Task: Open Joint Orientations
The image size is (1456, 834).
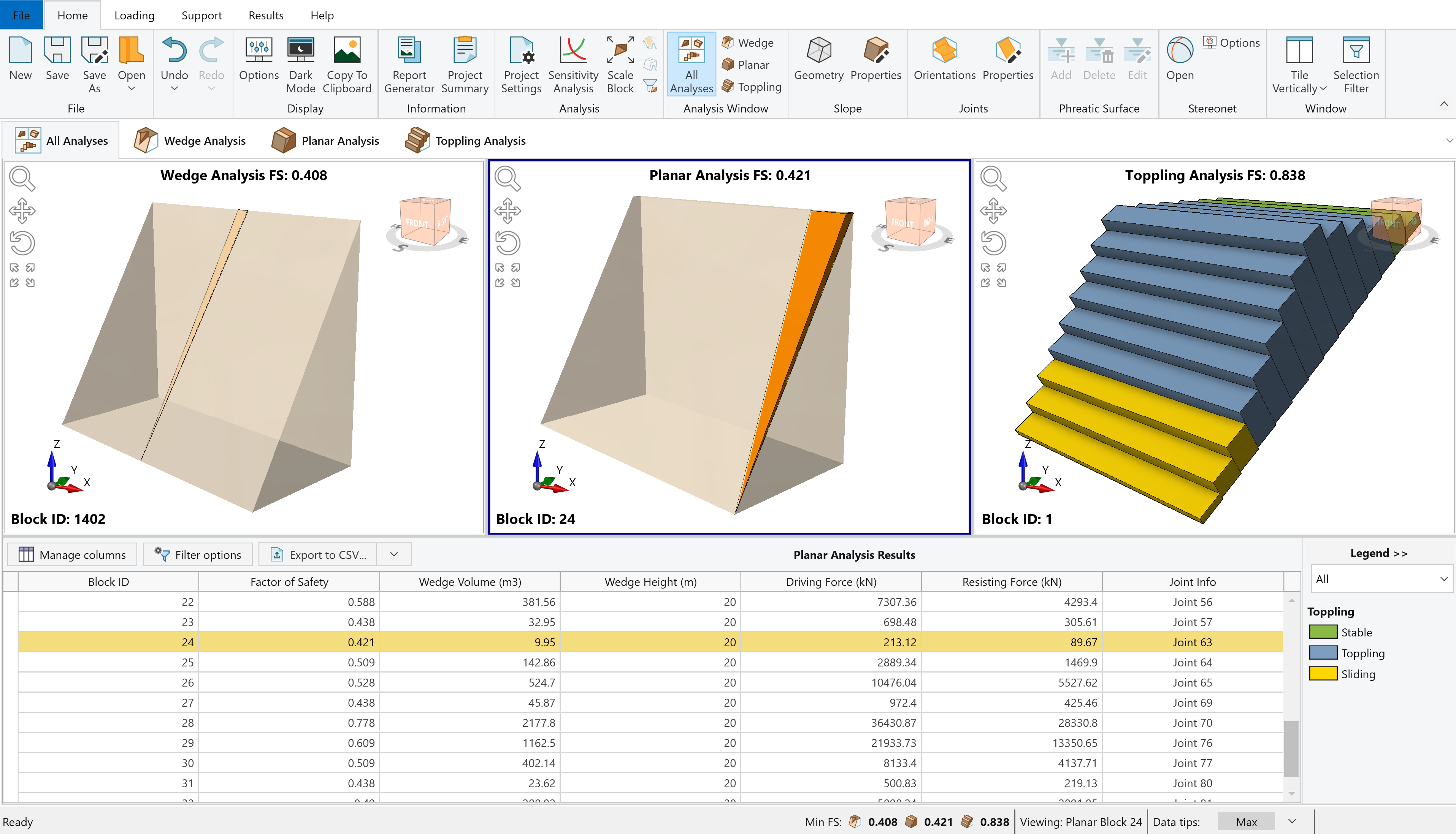Action: coord(944,59)
